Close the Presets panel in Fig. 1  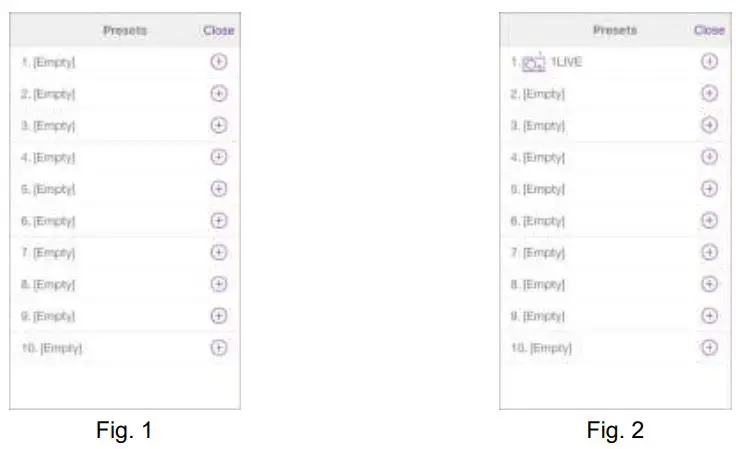(x=218, y=30)
